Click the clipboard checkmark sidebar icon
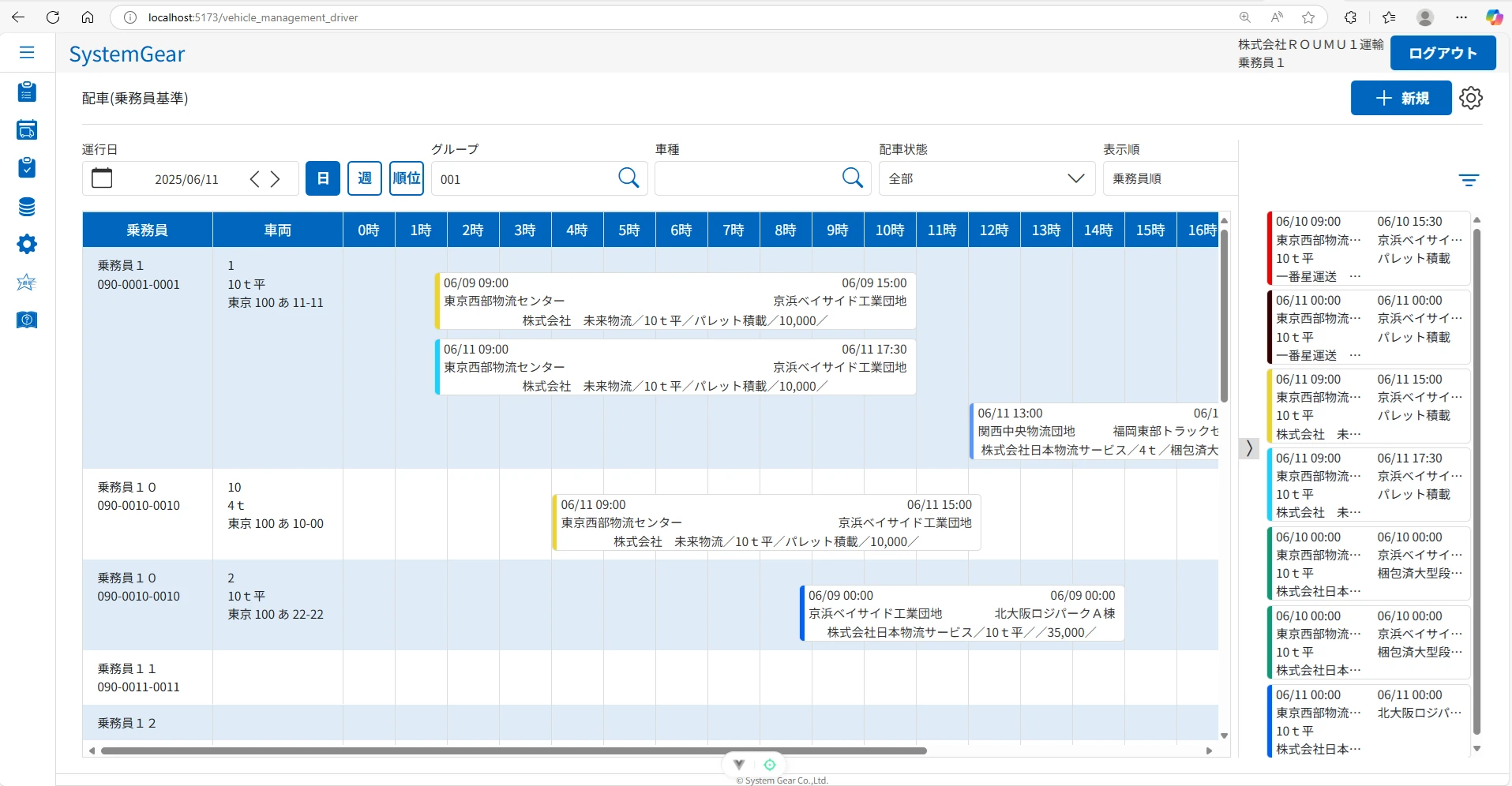 (x=27, y=167)
